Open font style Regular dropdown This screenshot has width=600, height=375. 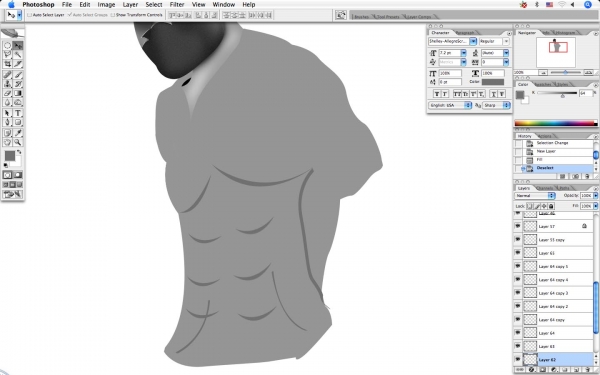click(x=506, y=41)
